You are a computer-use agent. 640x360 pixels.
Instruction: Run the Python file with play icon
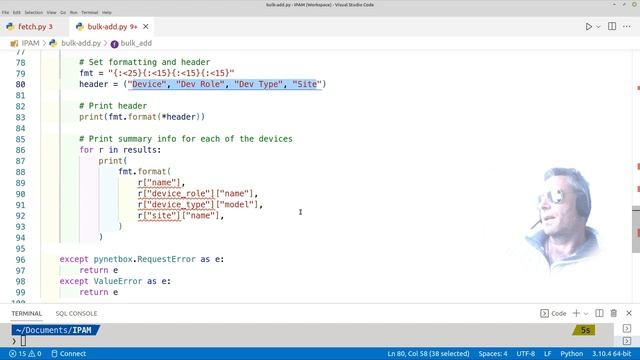[589, 27]
